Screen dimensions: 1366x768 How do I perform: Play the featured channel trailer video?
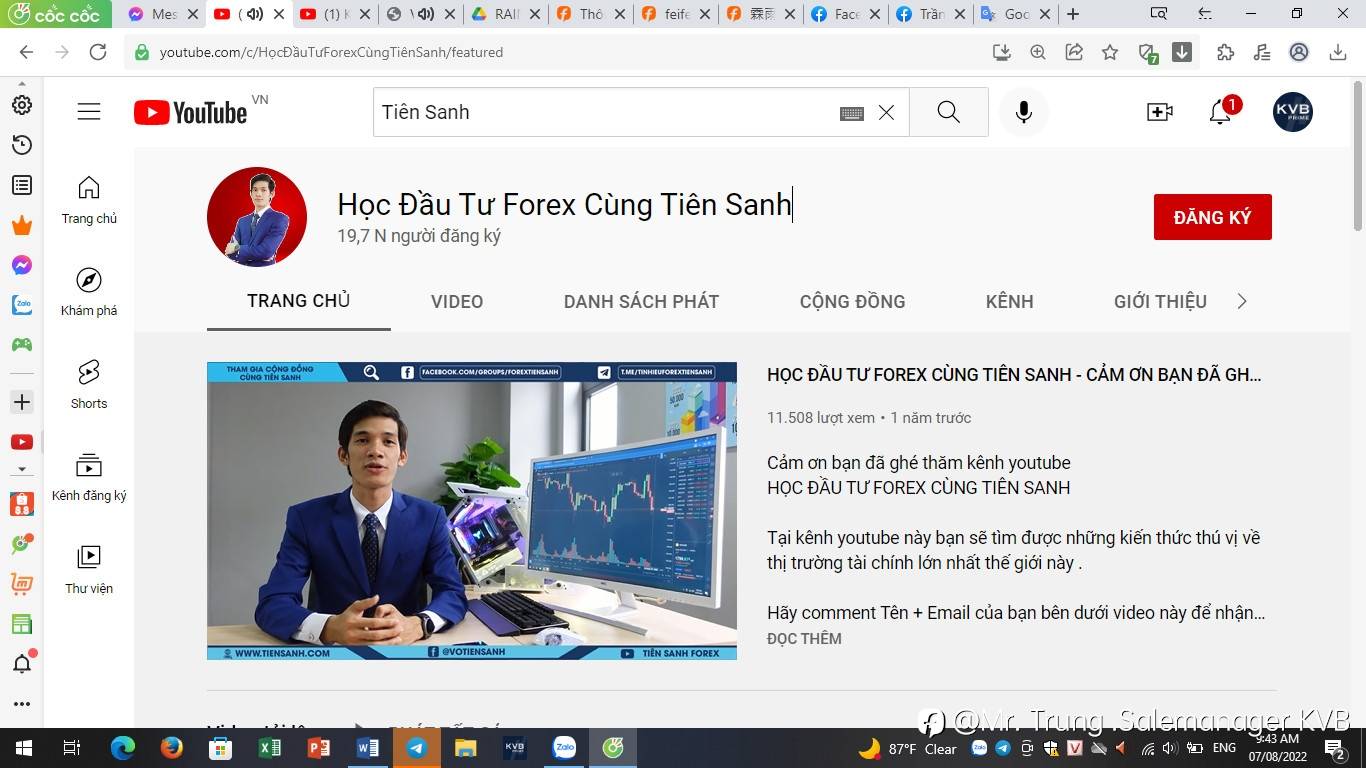tap(472, 511)
